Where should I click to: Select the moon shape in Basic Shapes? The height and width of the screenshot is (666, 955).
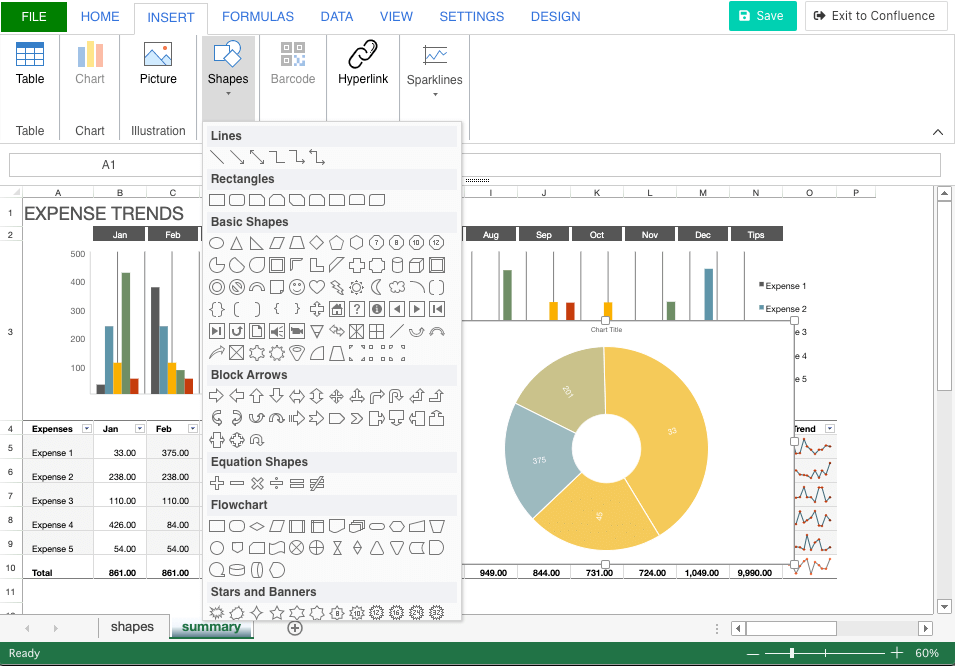click(x=377, y=287)
